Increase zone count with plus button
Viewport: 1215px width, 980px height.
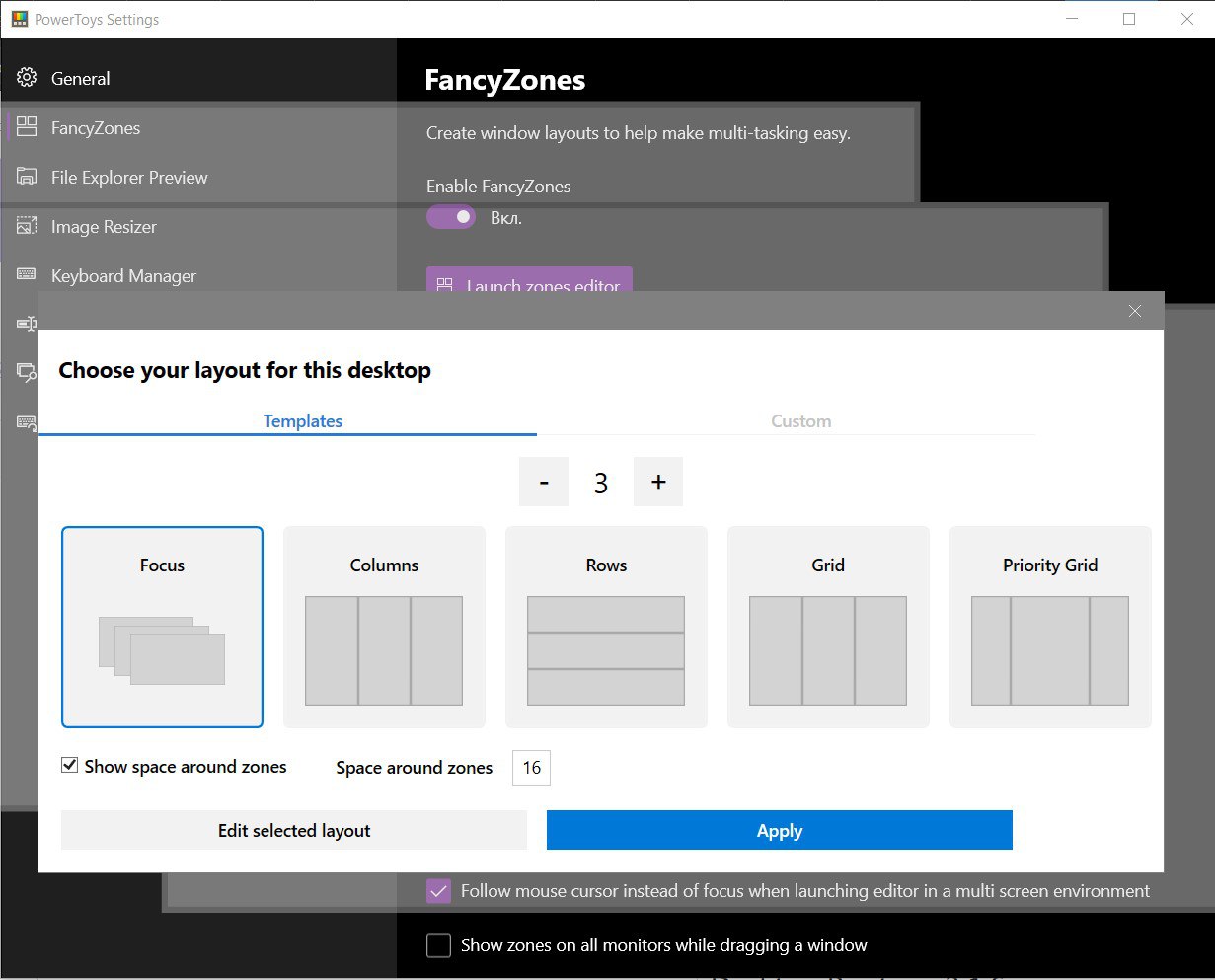658,482
